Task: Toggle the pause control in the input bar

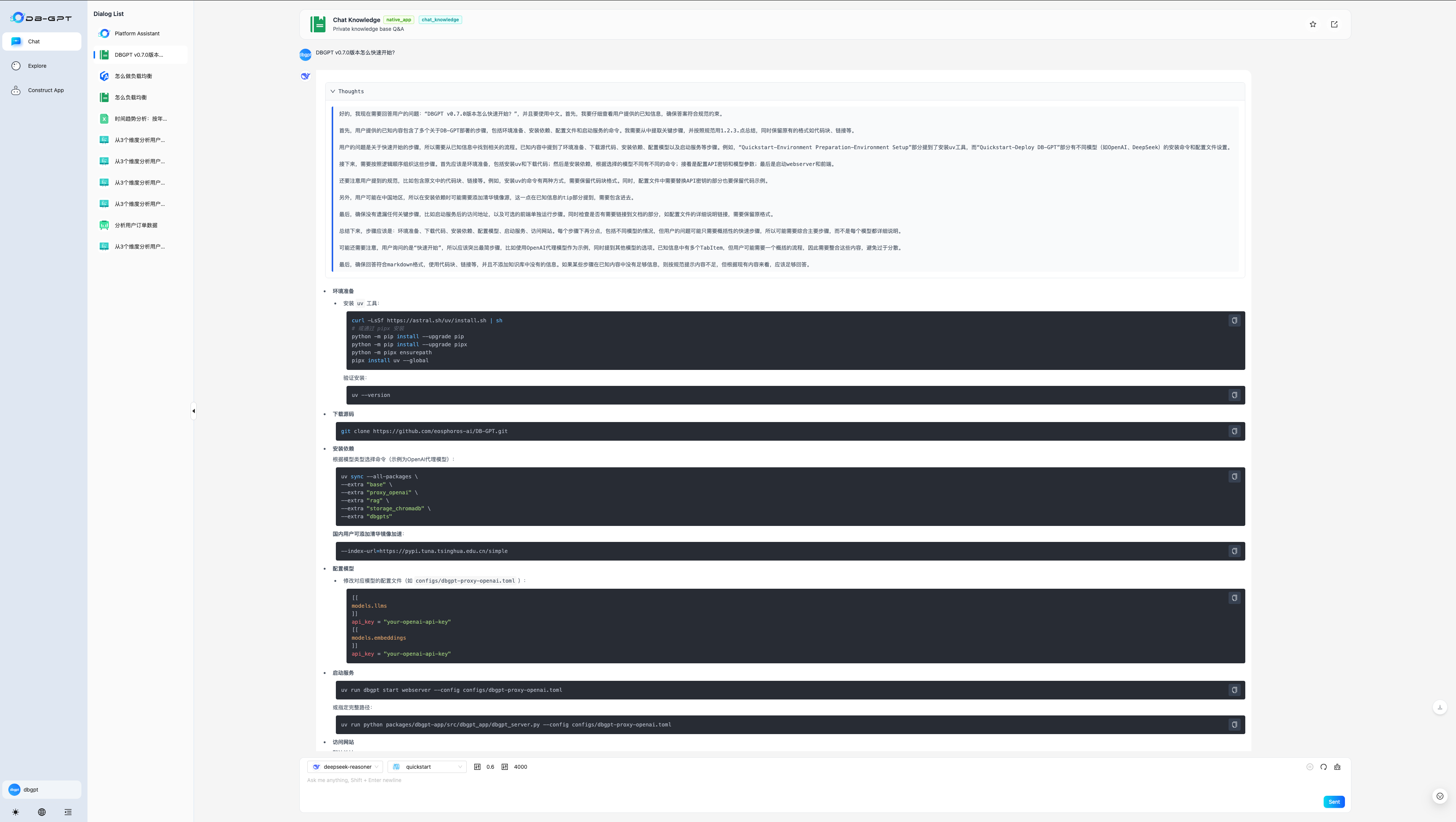Action: (1310, 766)
